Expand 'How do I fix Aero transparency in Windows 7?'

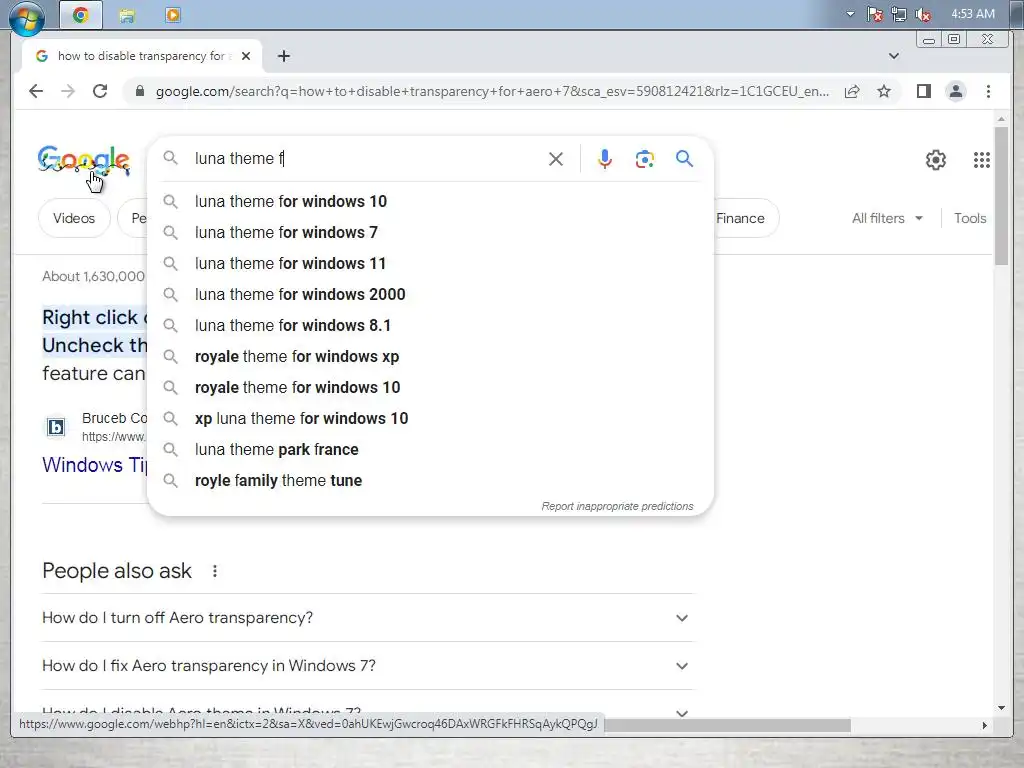(367, 666)
